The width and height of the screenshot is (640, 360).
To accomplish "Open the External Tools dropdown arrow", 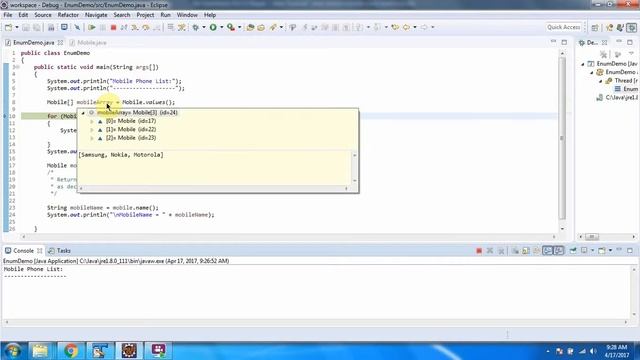I will (240, 27).
